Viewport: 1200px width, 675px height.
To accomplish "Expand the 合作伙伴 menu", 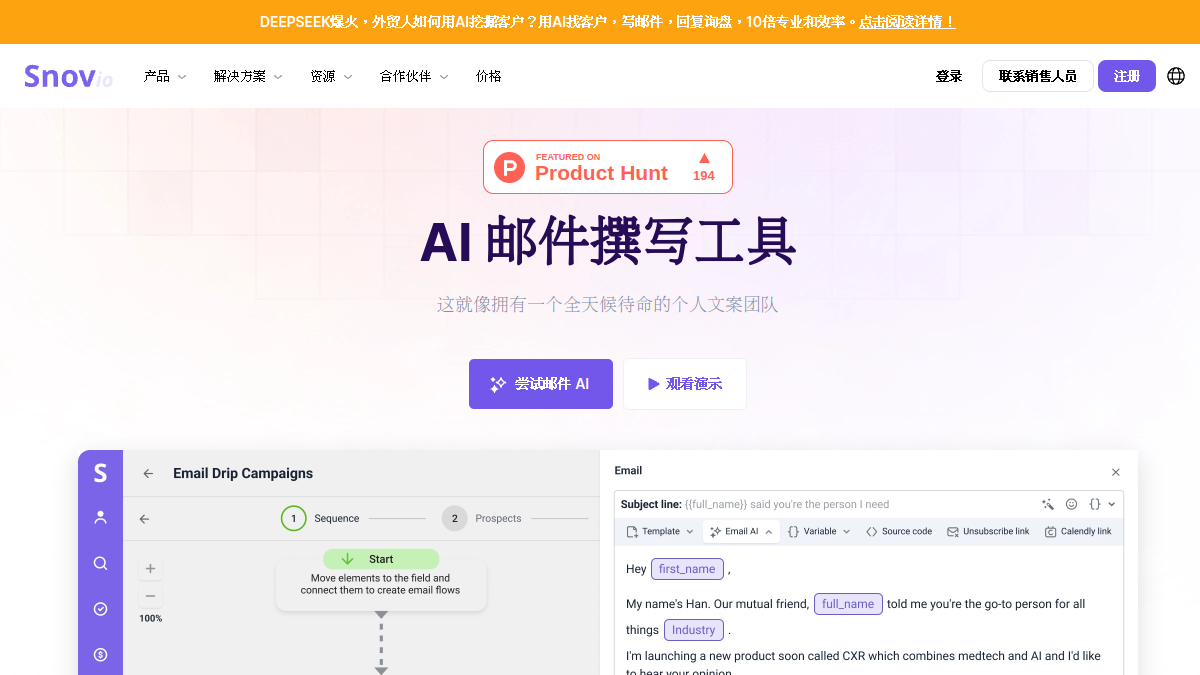I will 414,76.
